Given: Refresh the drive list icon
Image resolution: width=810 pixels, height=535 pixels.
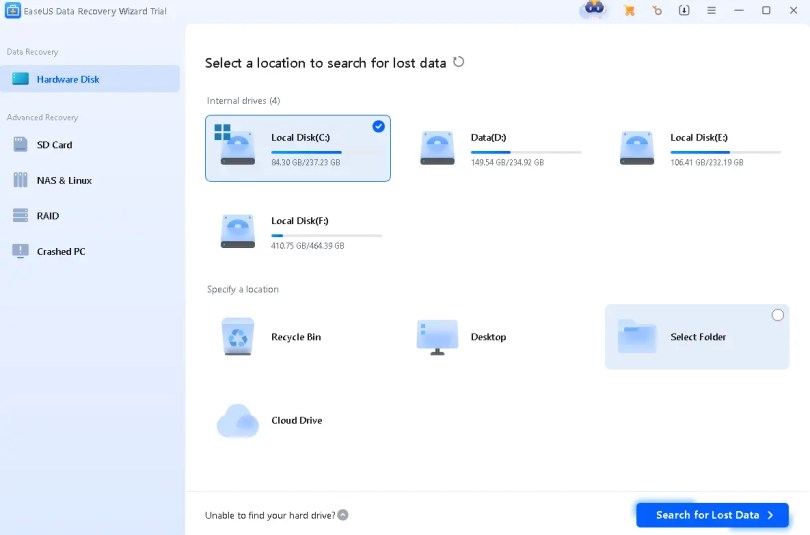Looking at the screenshot, I should pyautogui.click(x=458, y=62).
